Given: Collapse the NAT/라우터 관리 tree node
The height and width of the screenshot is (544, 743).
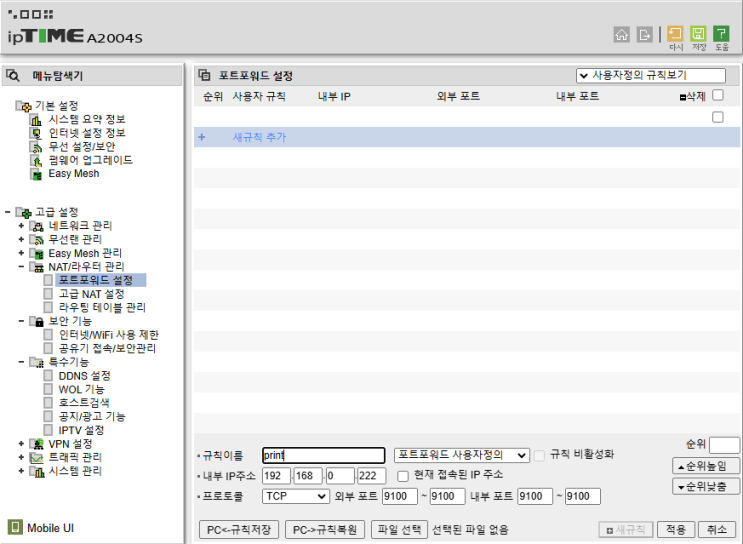Looking at the screenshot, I should [21, 267].
